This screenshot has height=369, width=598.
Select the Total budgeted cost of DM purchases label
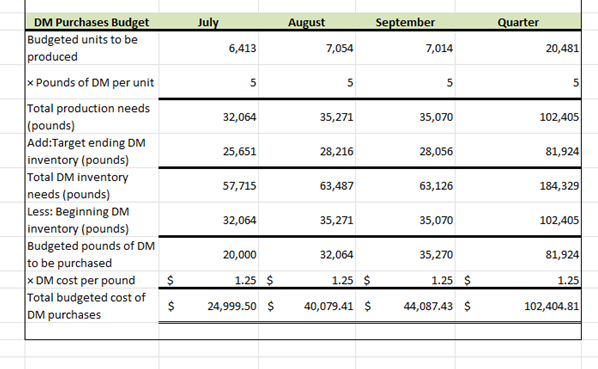92,306
